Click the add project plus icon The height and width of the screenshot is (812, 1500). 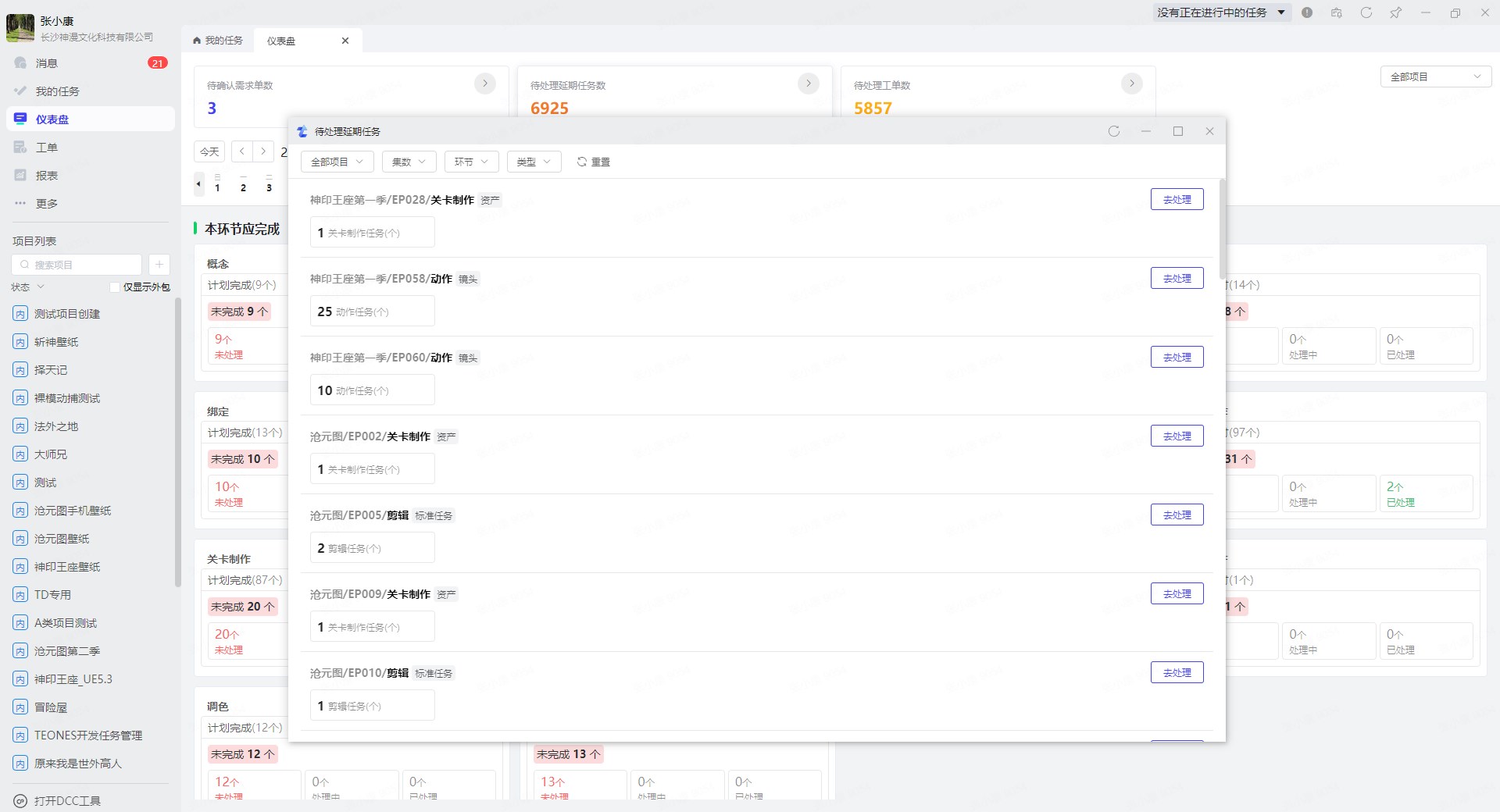coord(159,265)
